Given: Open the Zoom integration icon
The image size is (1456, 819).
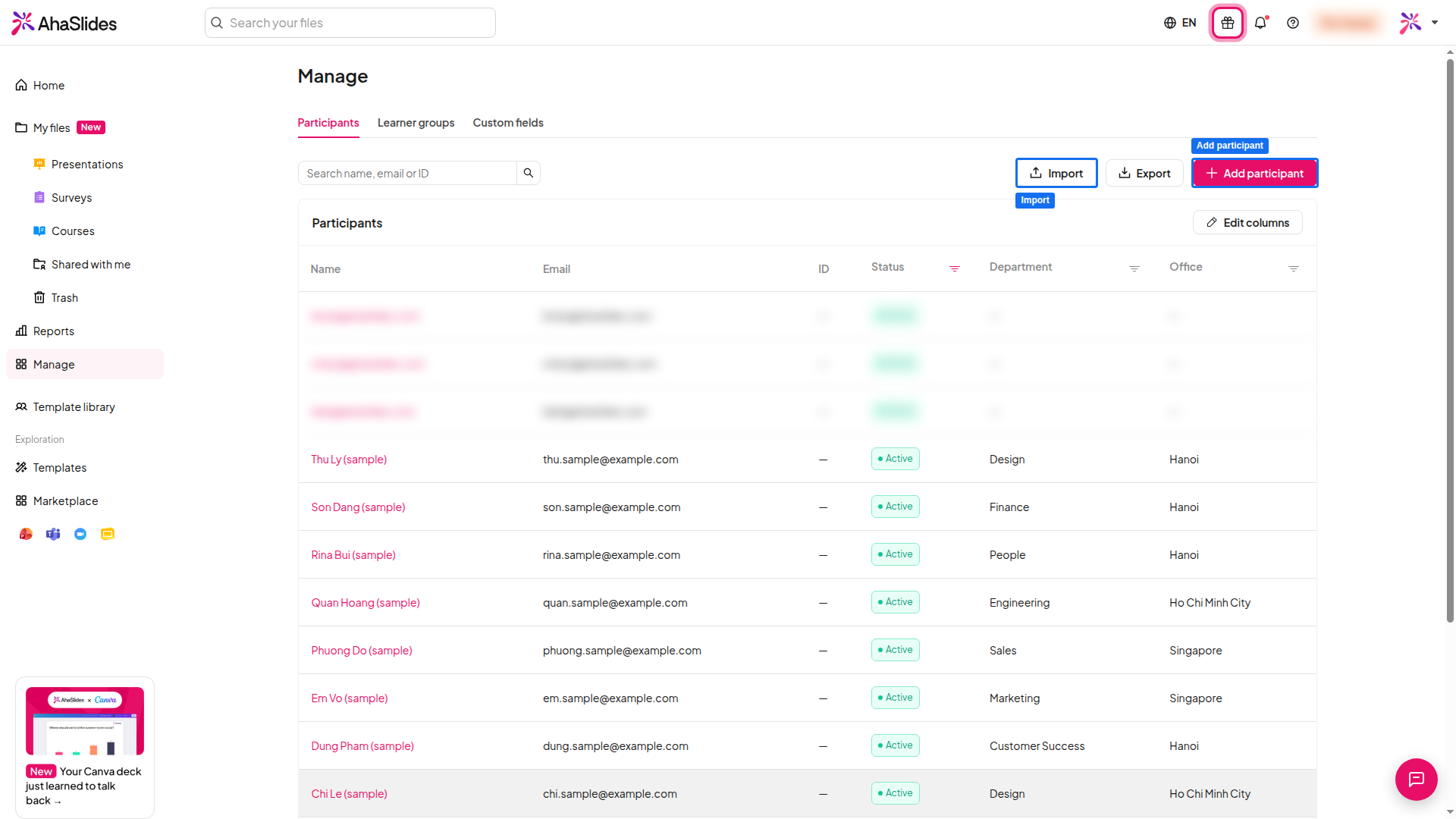Looking at the screenshot, I should point(80,534).
